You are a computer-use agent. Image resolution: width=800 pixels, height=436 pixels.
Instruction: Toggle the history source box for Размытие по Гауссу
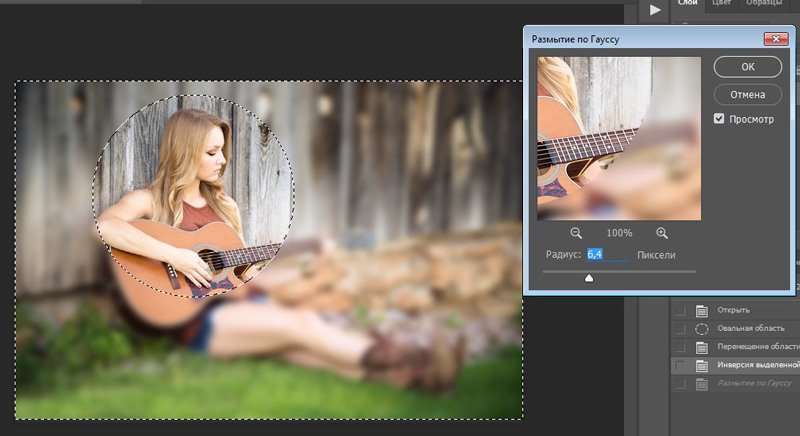pyautogui.click(x=680, y=384)
